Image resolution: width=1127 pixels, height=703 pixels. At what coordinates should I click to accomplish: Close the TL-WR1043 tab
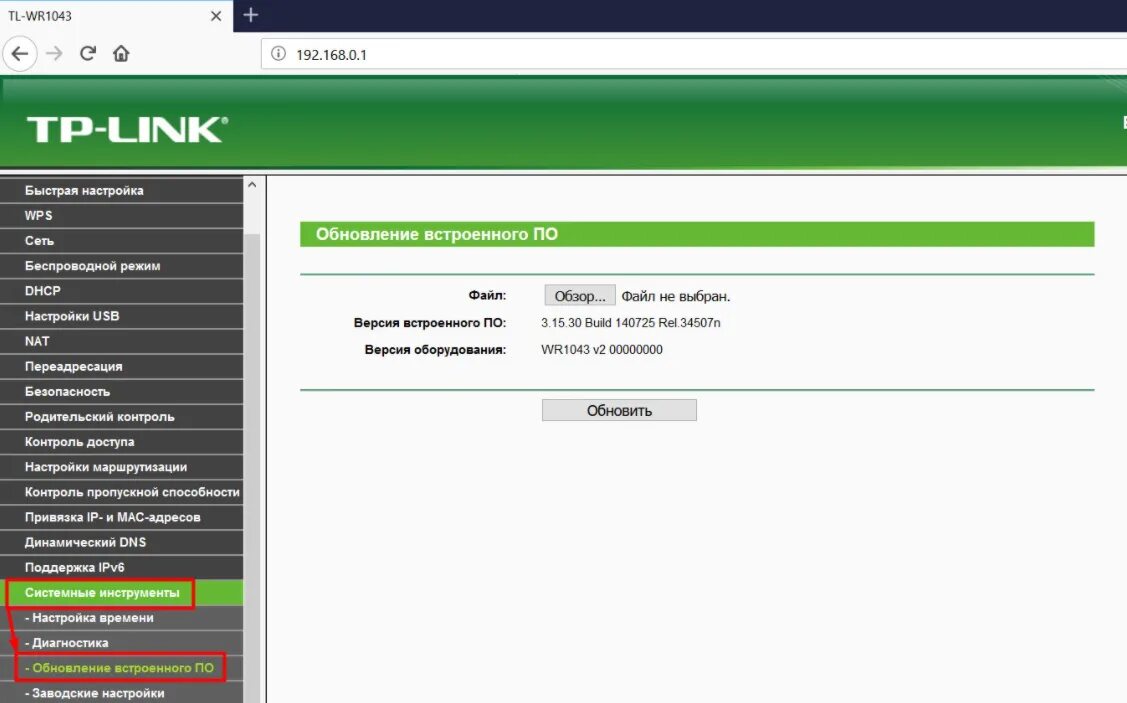click(216, 16)
